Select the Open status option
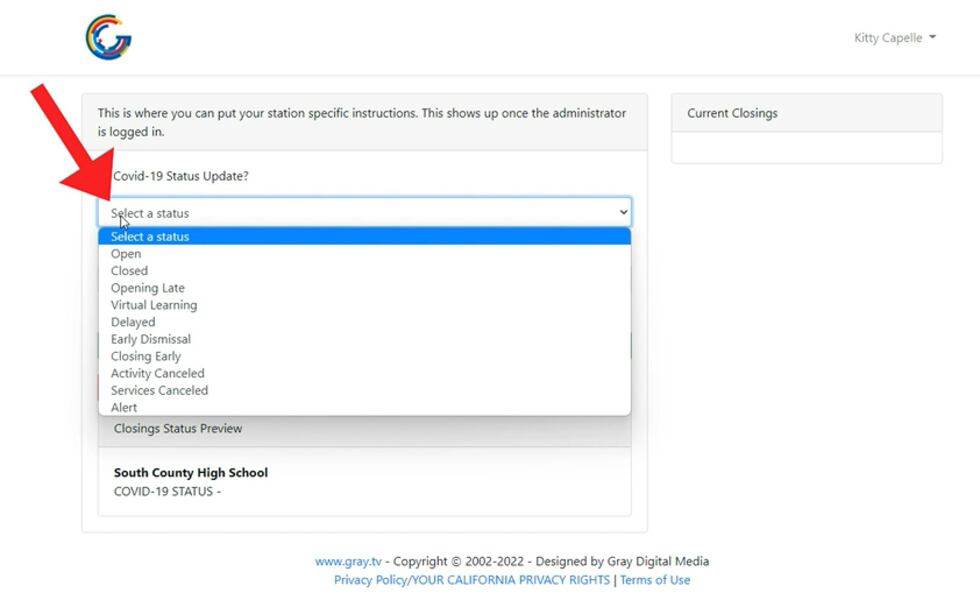980x607 pixels. (x=126, y=254)
